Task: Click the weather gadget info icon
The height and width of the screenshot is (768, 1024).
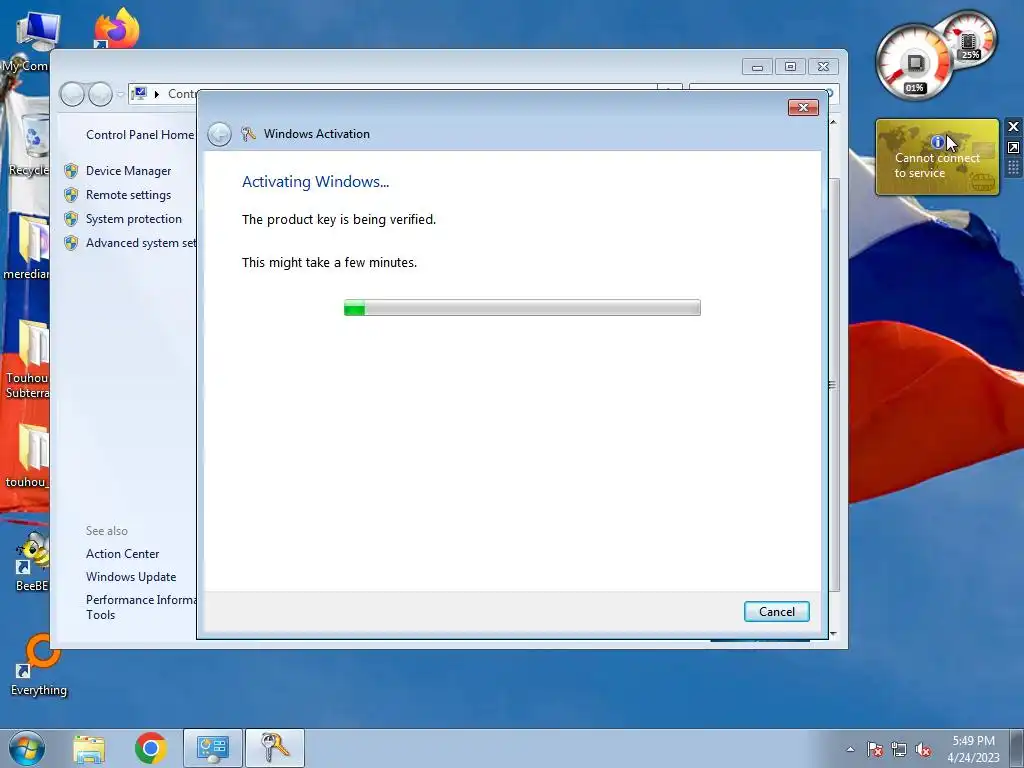Action: 937,142
